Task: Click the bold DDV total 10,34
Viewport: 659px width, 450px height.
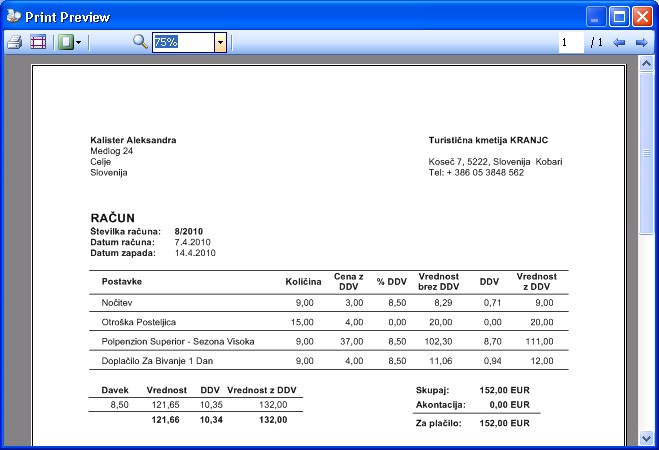Action: 211,420
